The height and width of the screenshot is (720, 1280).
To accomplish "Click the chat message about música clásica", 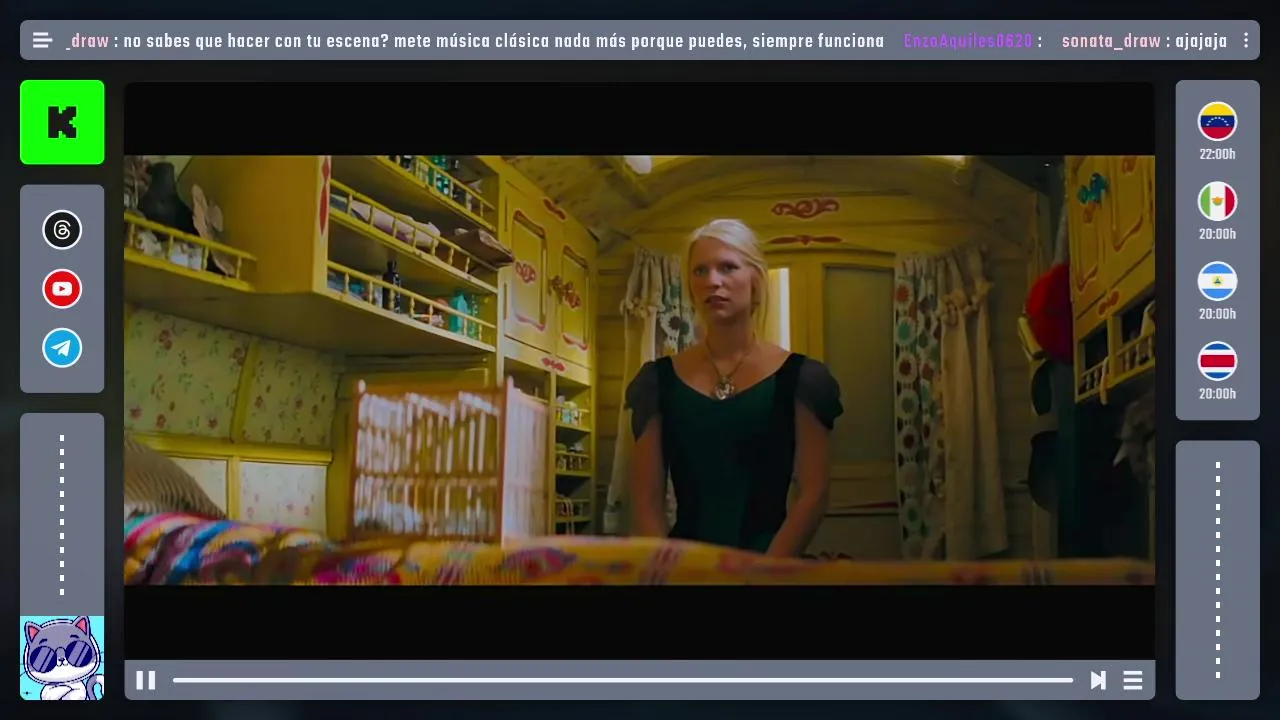I will (x=504, y=41).
